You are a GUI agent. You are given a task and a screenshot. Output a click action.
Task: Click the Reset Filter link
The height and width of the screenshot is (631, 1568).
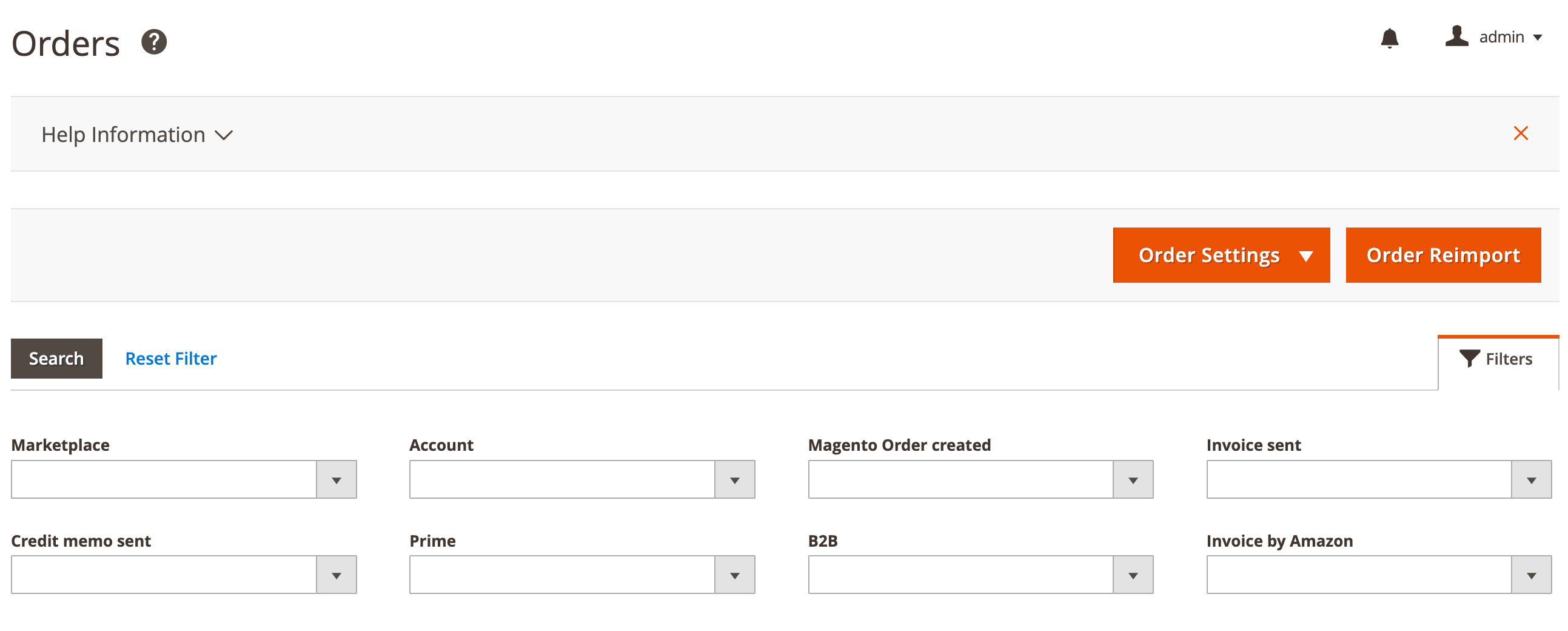point(170,358)
